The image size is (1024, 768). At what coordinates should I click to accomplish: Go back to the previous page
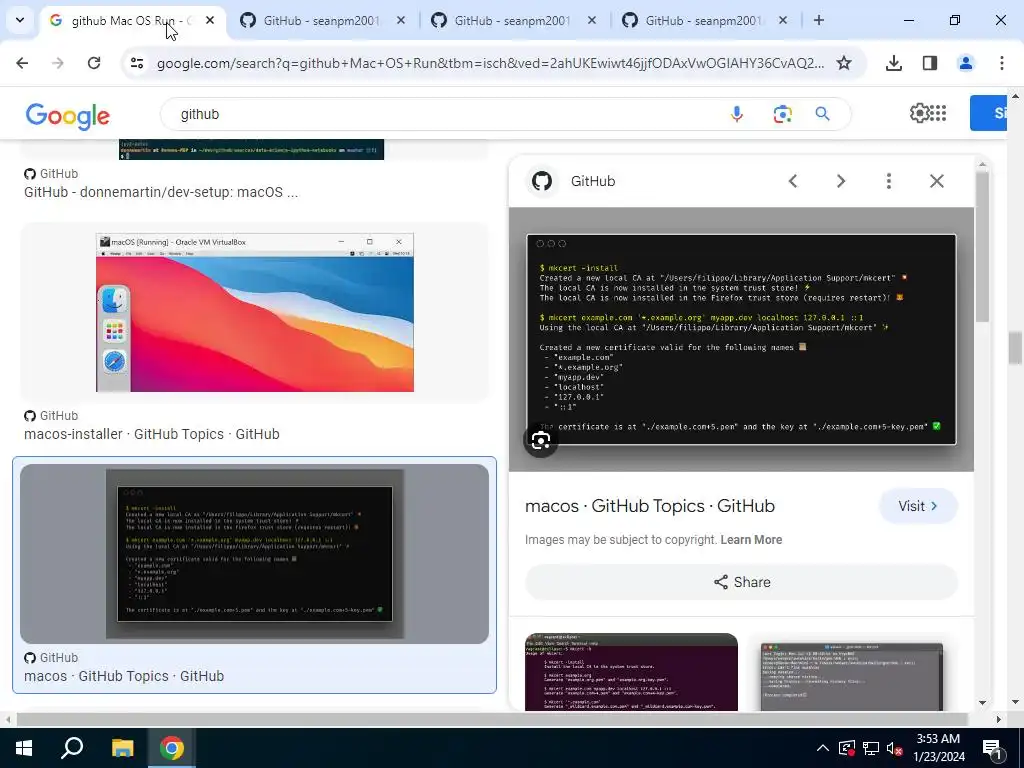(22, 63)
